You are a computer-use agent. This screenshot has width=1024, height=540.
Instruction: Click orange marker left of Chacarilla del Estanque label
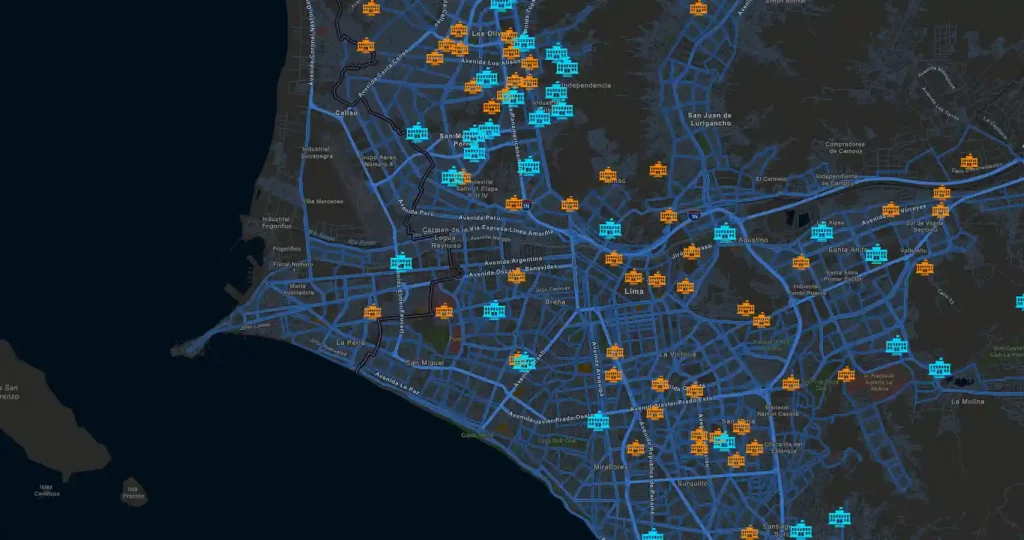coord(754,448)
